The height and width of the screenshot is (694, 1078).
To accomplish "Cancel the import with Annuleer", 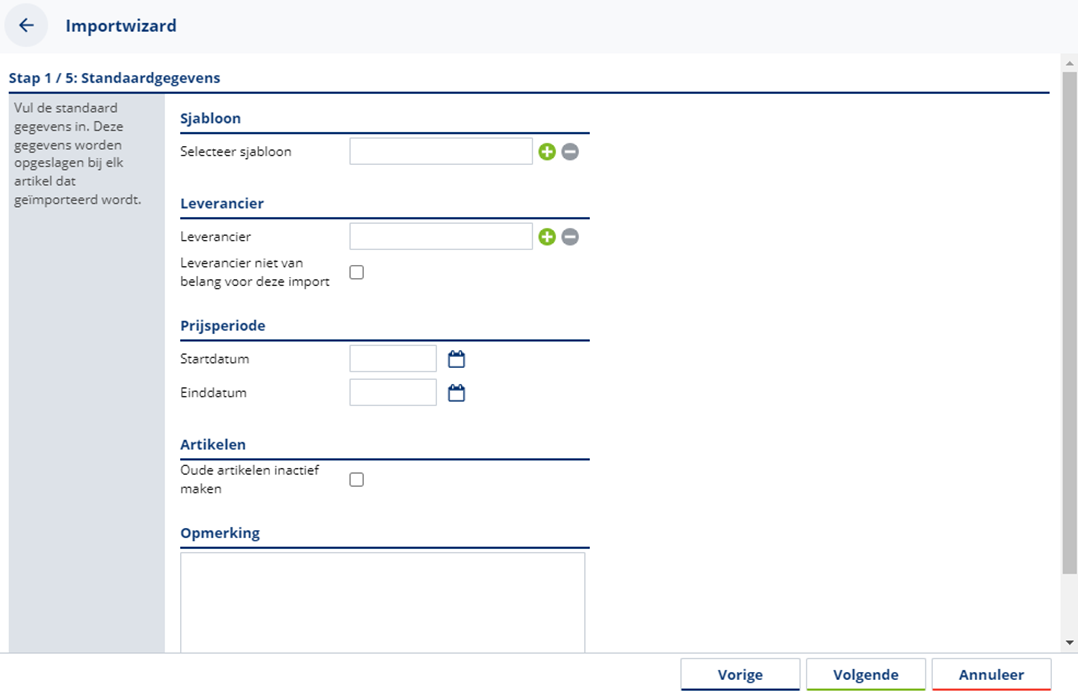I will coord(991,675).
